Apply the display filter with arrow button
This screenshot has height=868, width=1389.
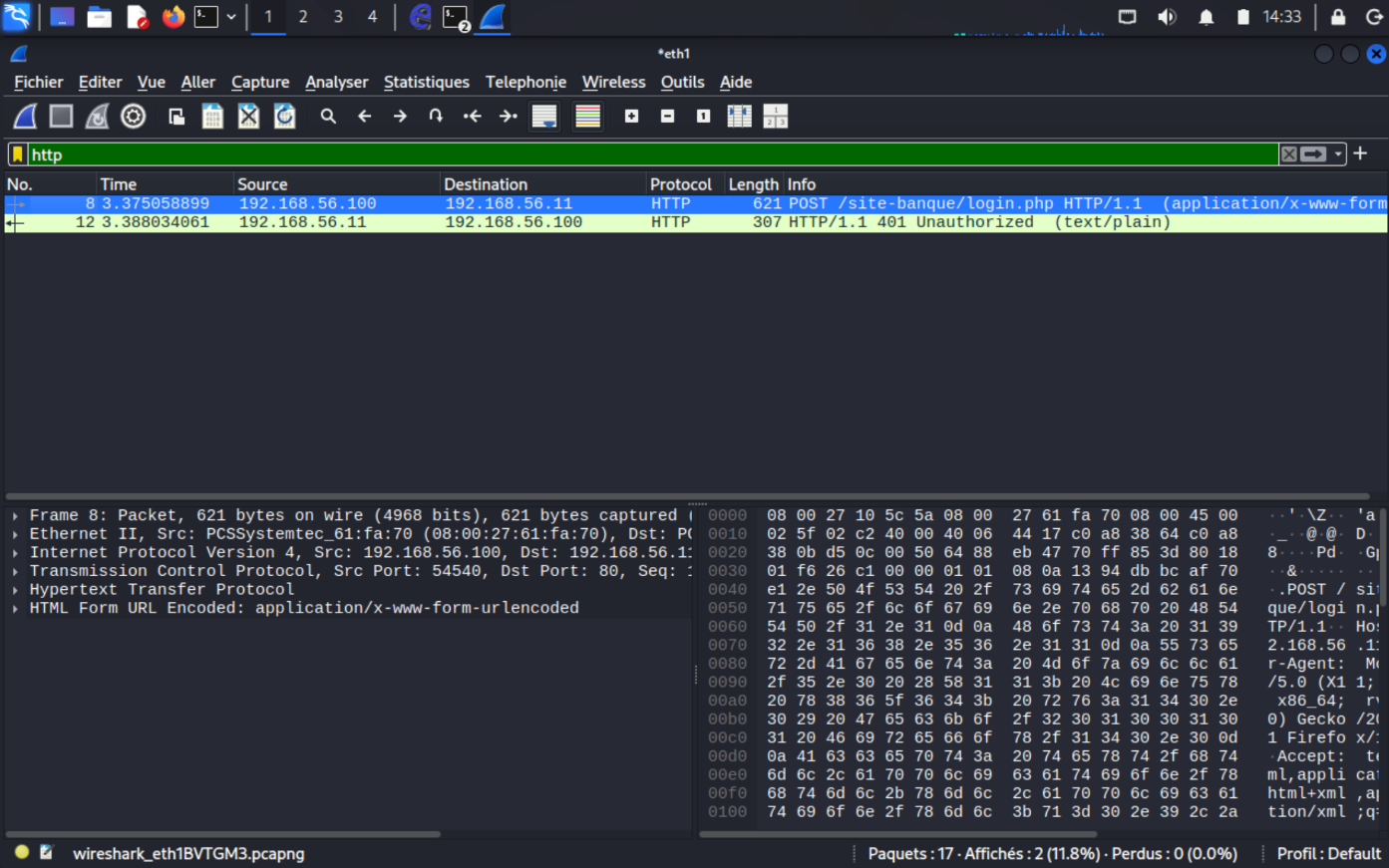(1312, 153)
